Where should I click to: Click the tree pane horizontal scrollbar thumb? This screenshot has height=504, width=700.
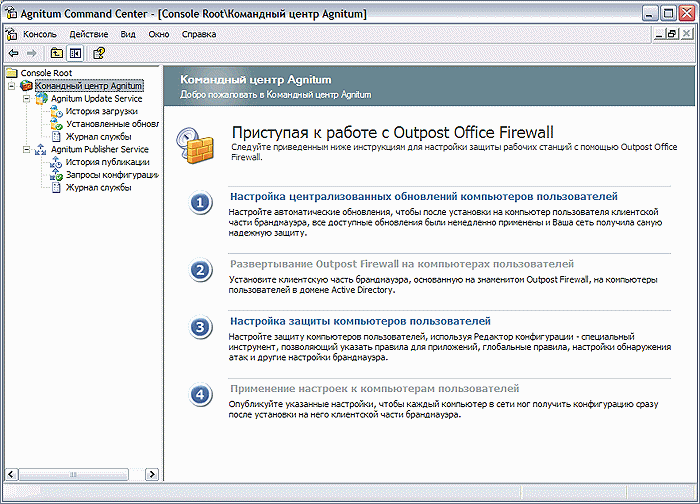tap(74, 474)
